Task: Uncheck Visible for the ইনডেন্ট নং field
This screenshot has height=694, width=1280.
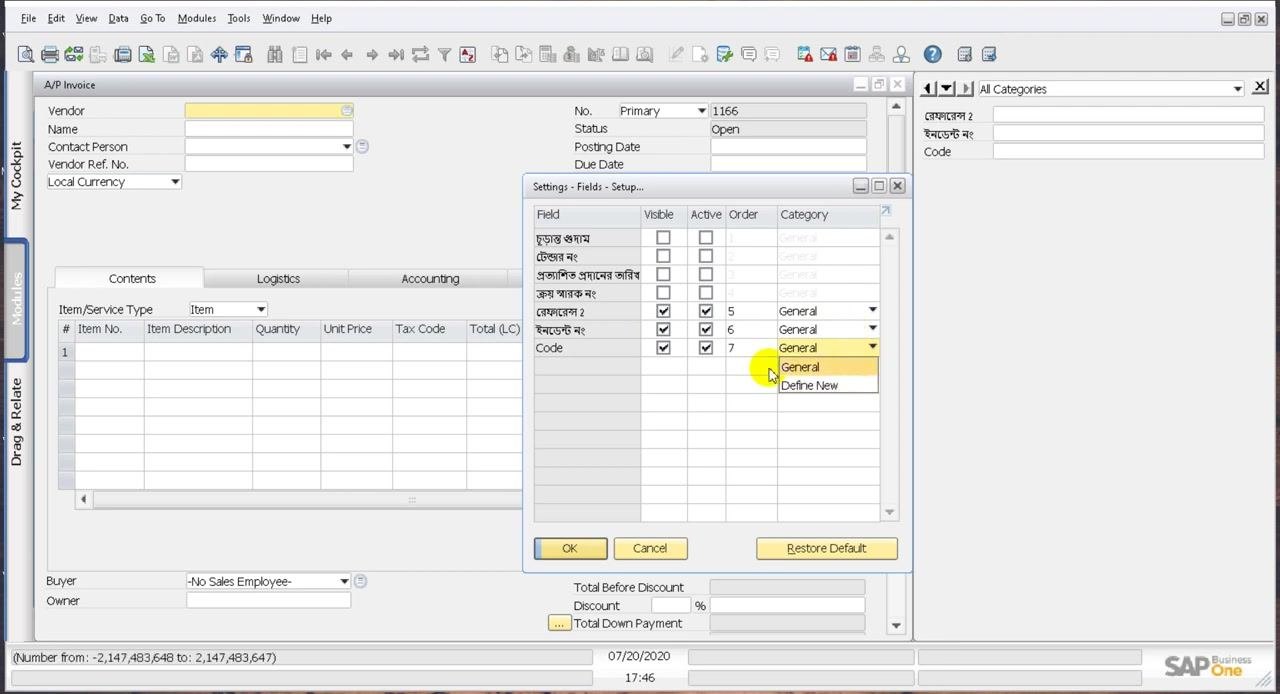Action: coord(663,329)
